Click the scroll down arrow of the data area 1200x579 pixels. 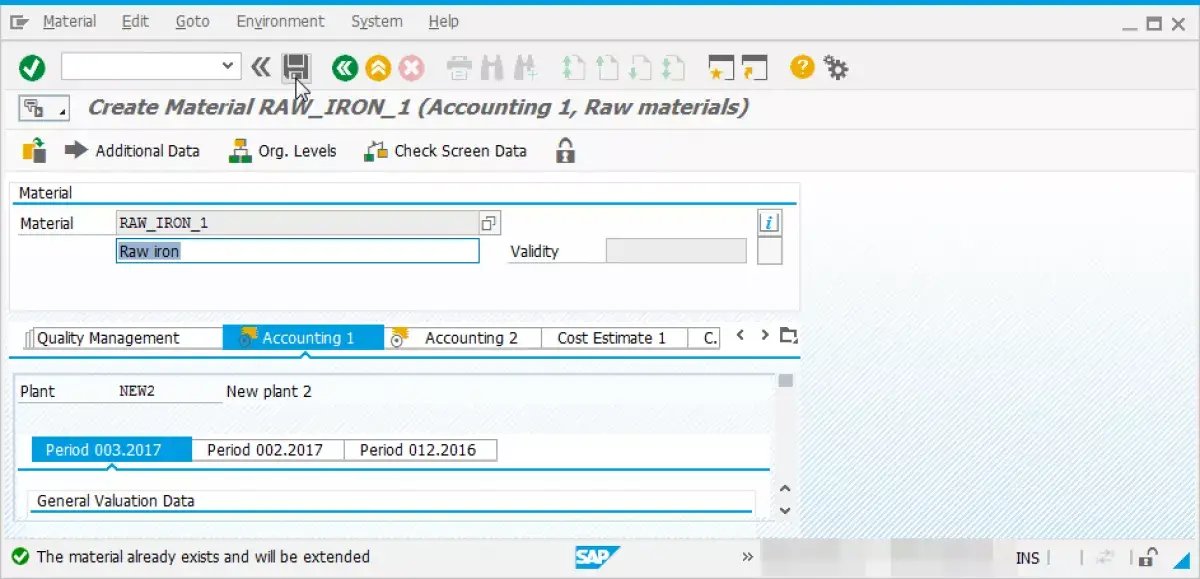pyautogui.click(x=785, y=510)
